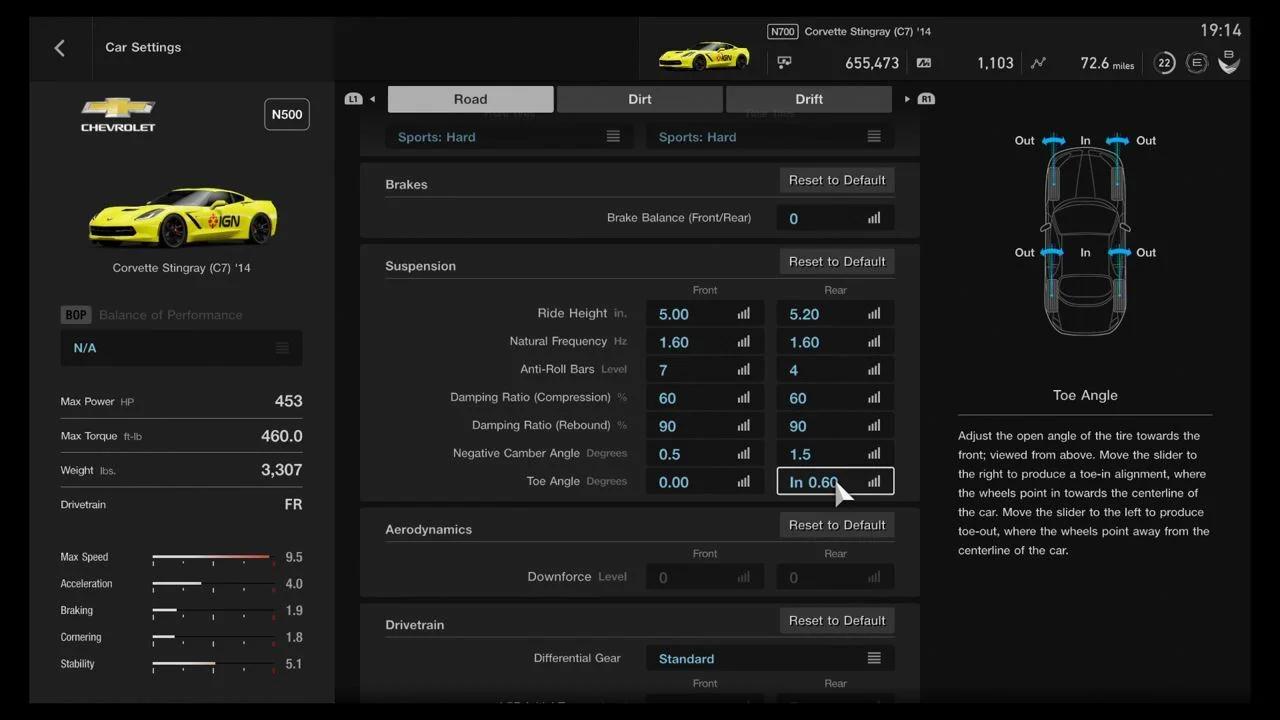Image resolution: width=1280 pixels, height=720 pixels.
Task: Open Balance of Performance N/A dropdown
Action: click(x=181, y=348)
